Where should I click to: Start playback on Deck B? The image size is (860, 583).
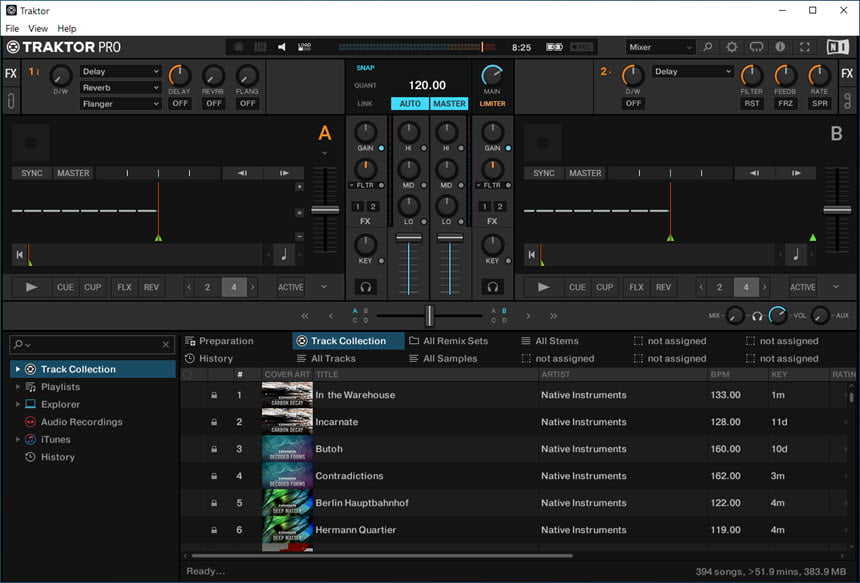543,287
